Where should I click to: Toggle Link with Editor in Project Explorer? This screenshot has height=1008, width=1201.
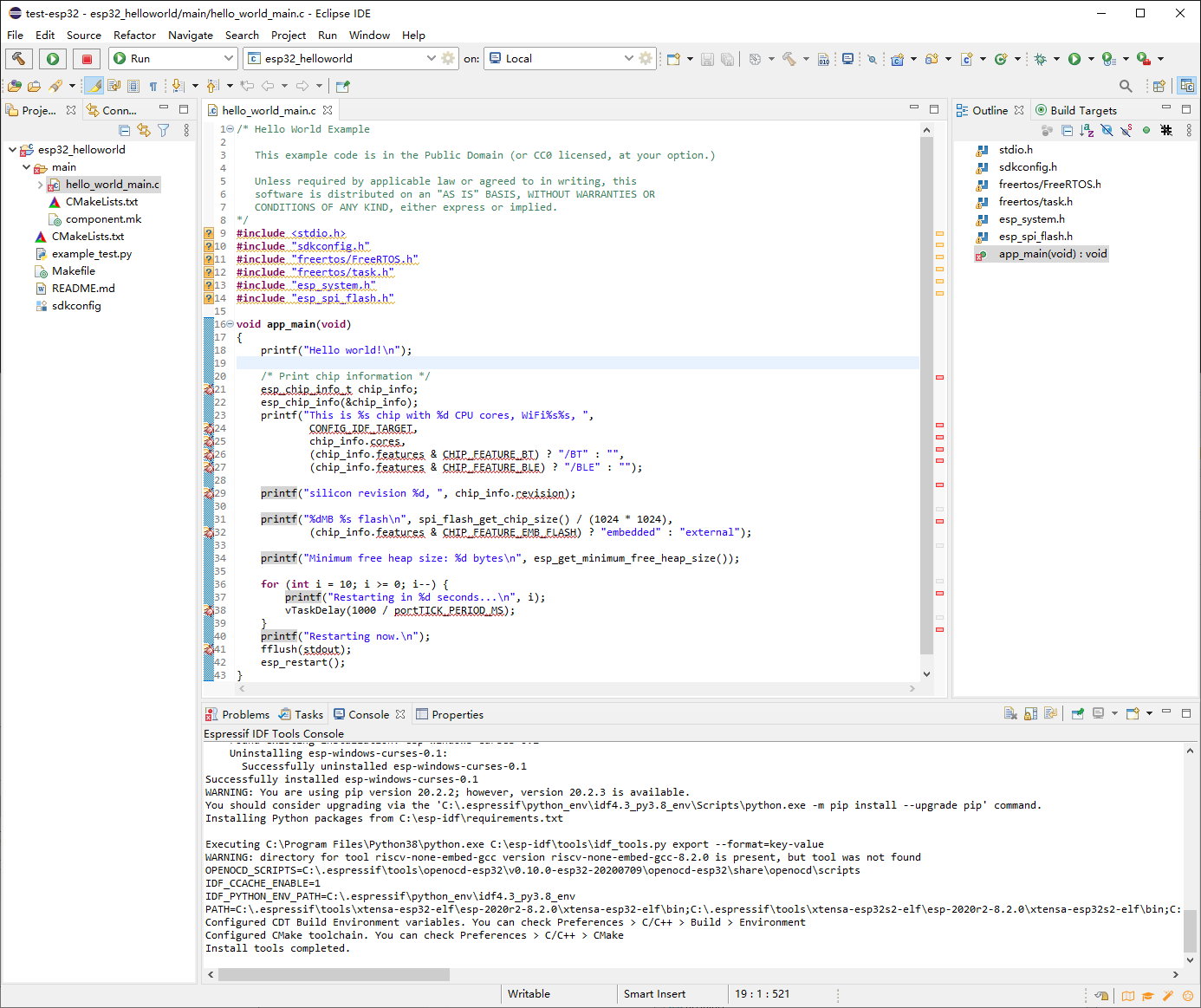(144, 129)
